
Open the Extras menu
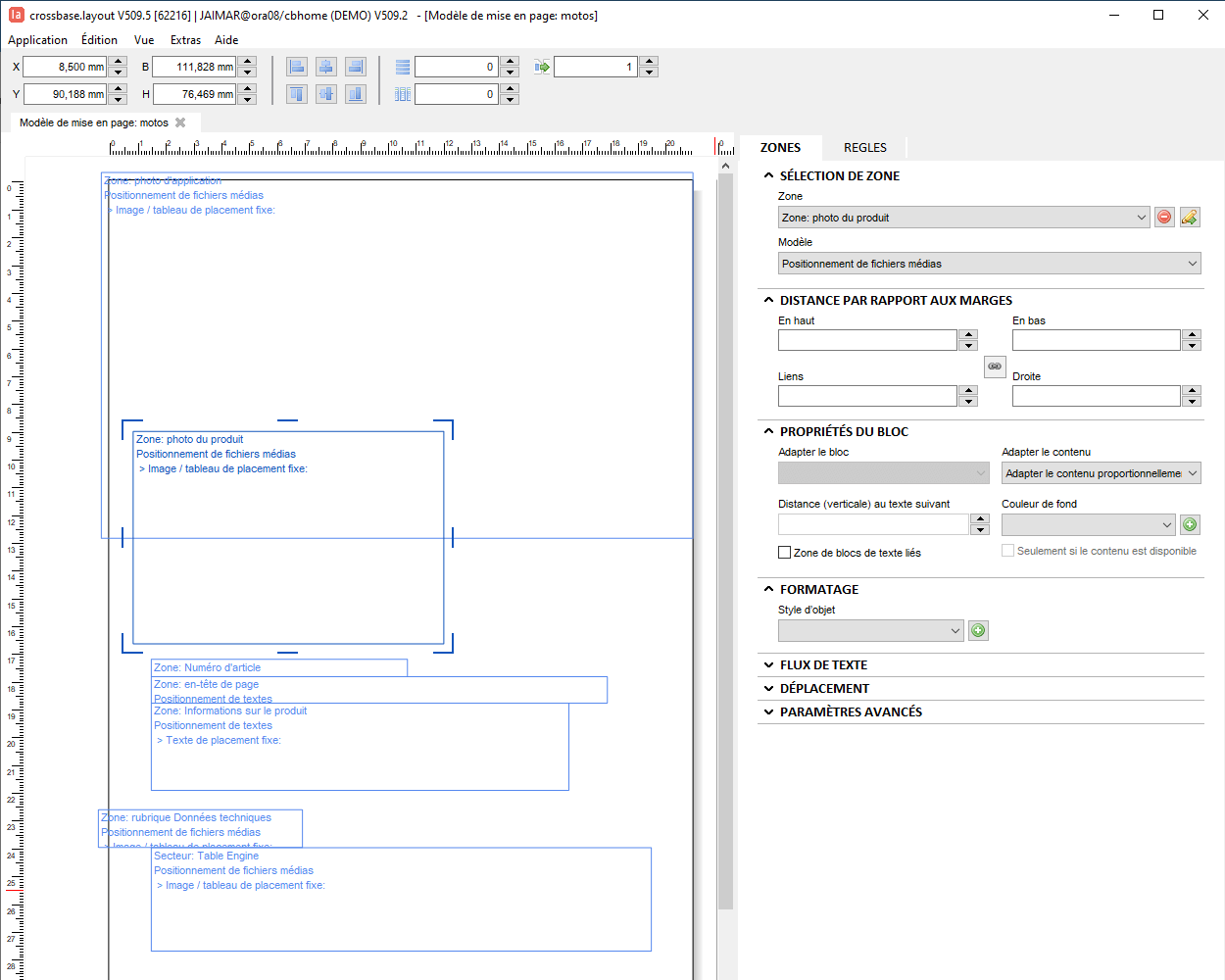[185, 40]
